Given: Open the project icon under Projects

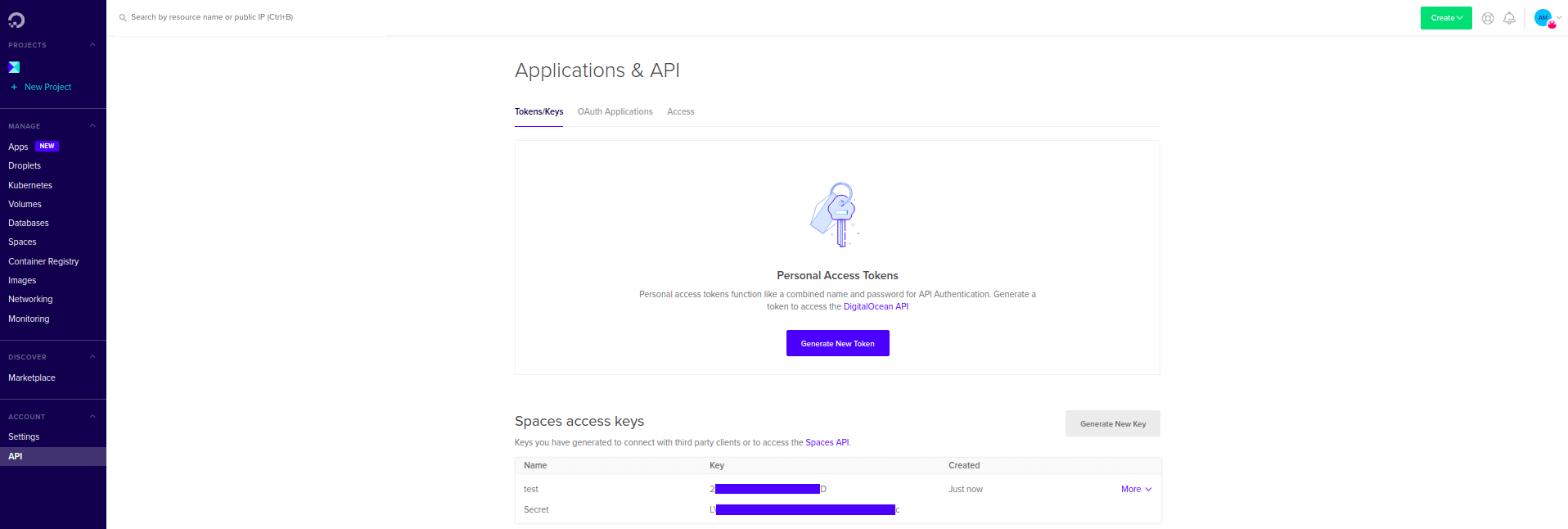Looking at the screenshot, I should [x=14, y=67].
